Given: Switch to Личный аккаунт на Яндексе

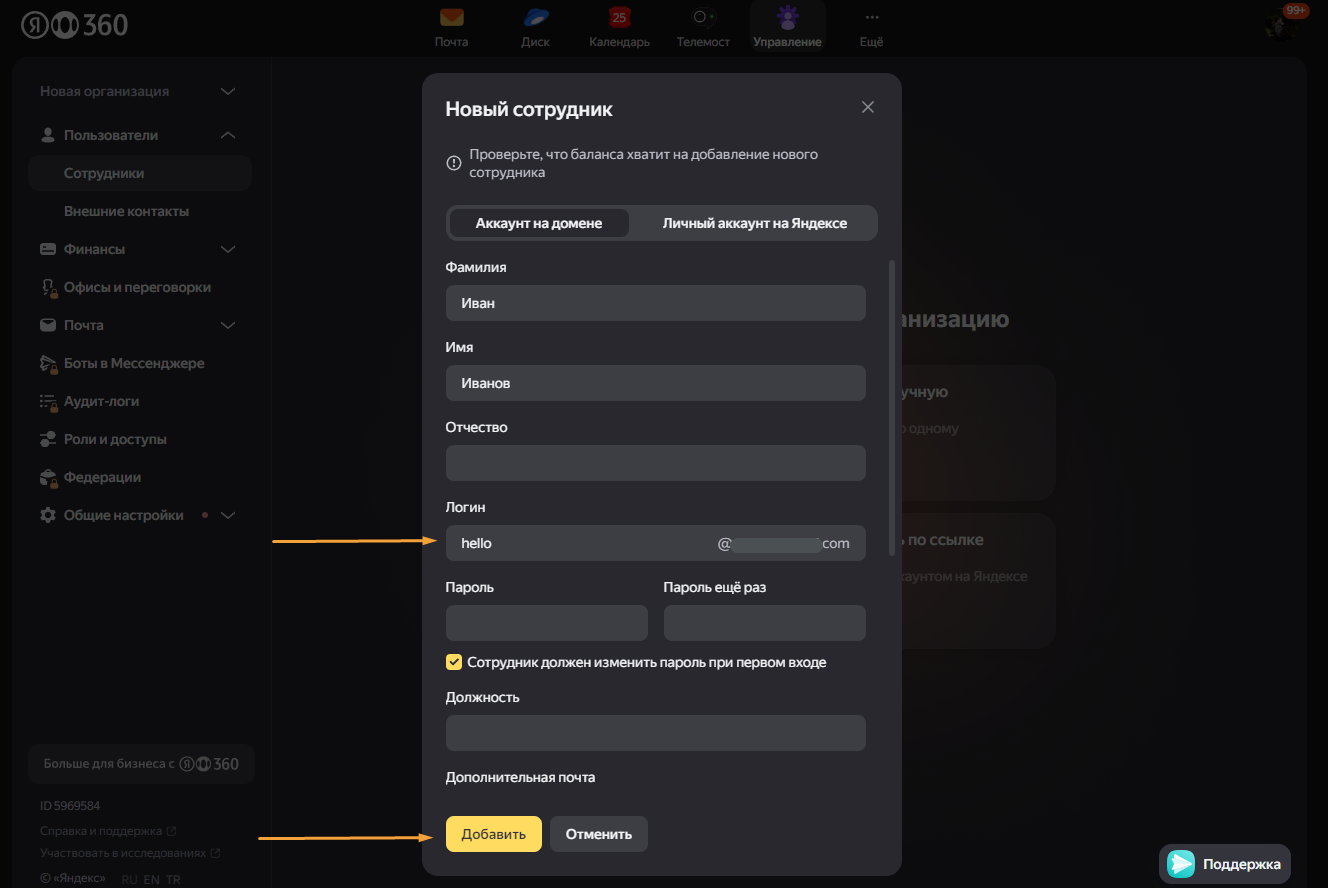Looking at the screenshot, I should [754, 223].
